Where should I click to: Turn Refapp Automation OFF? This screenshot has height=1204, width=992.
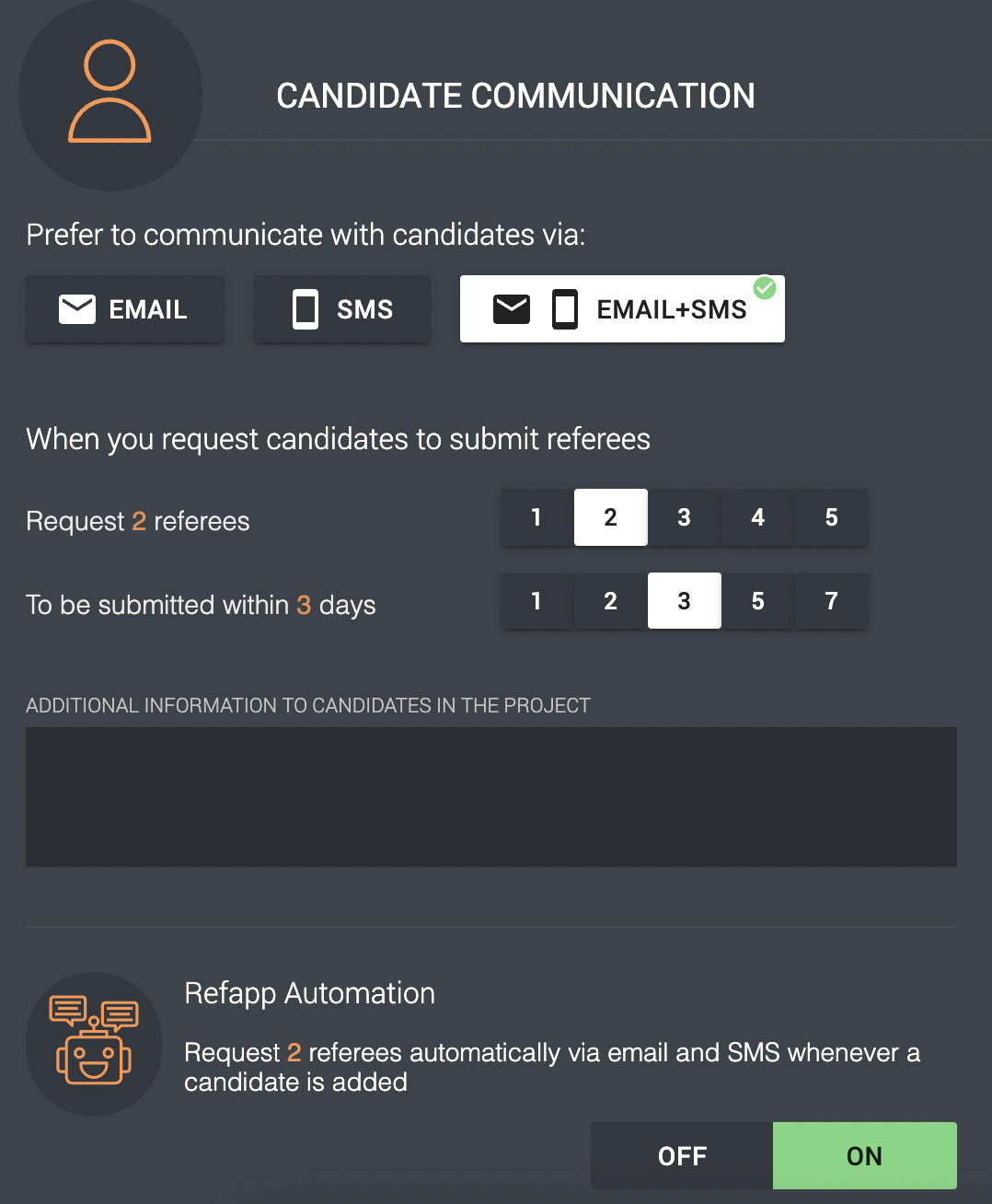(x=682, y=1155)
